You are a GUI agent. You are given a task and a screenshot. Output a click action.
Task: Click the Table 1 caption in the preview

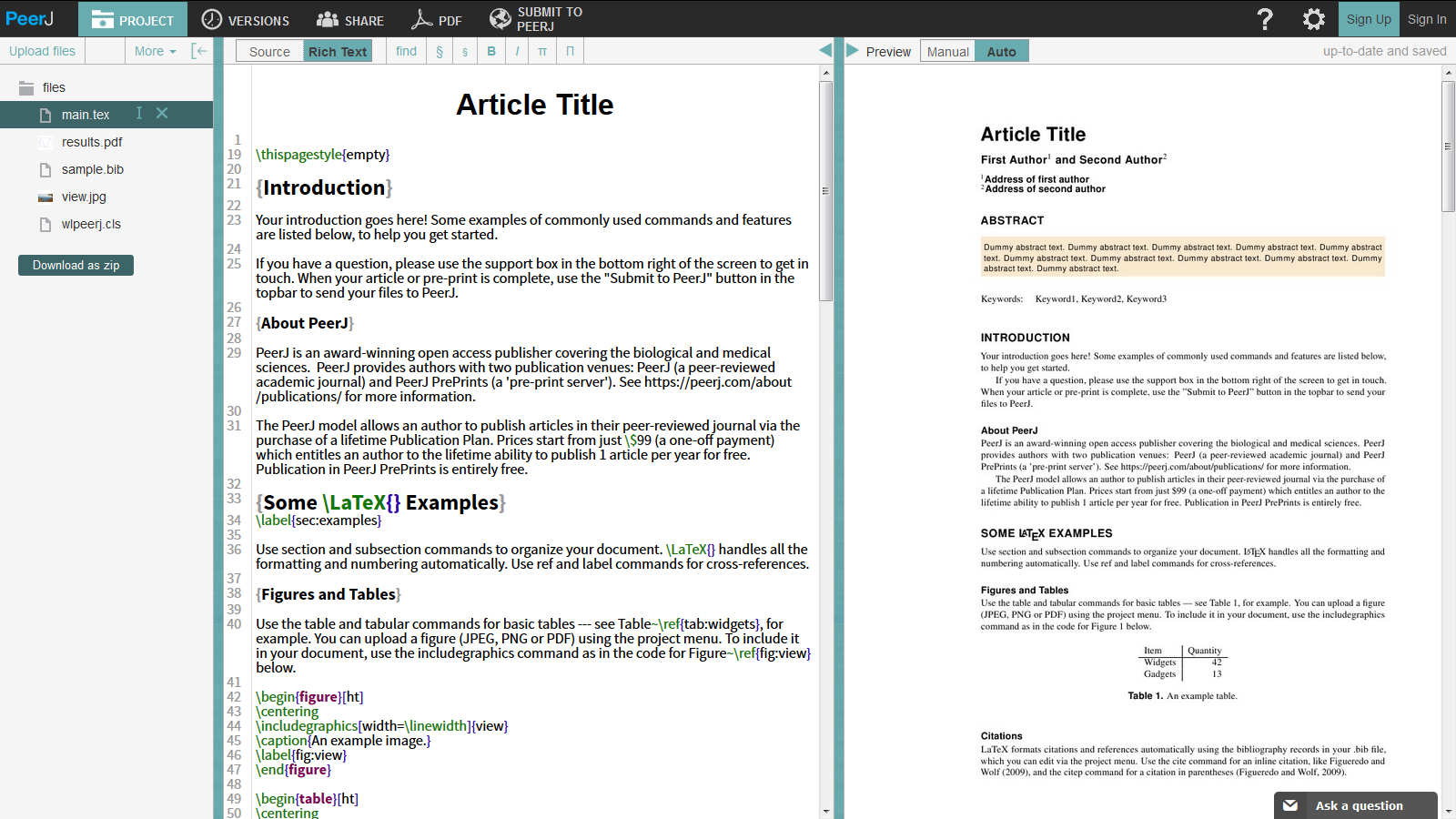click(1182, 696)
